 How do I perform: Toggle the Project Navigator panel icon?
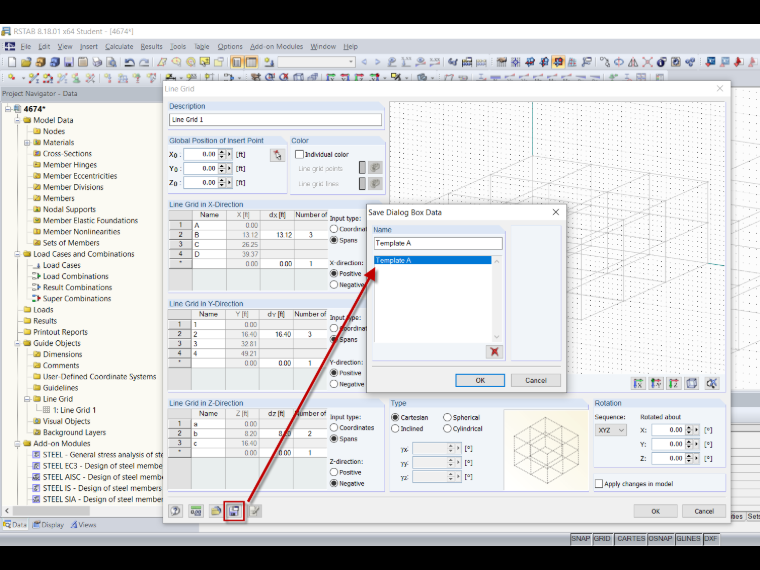(237, 62)
